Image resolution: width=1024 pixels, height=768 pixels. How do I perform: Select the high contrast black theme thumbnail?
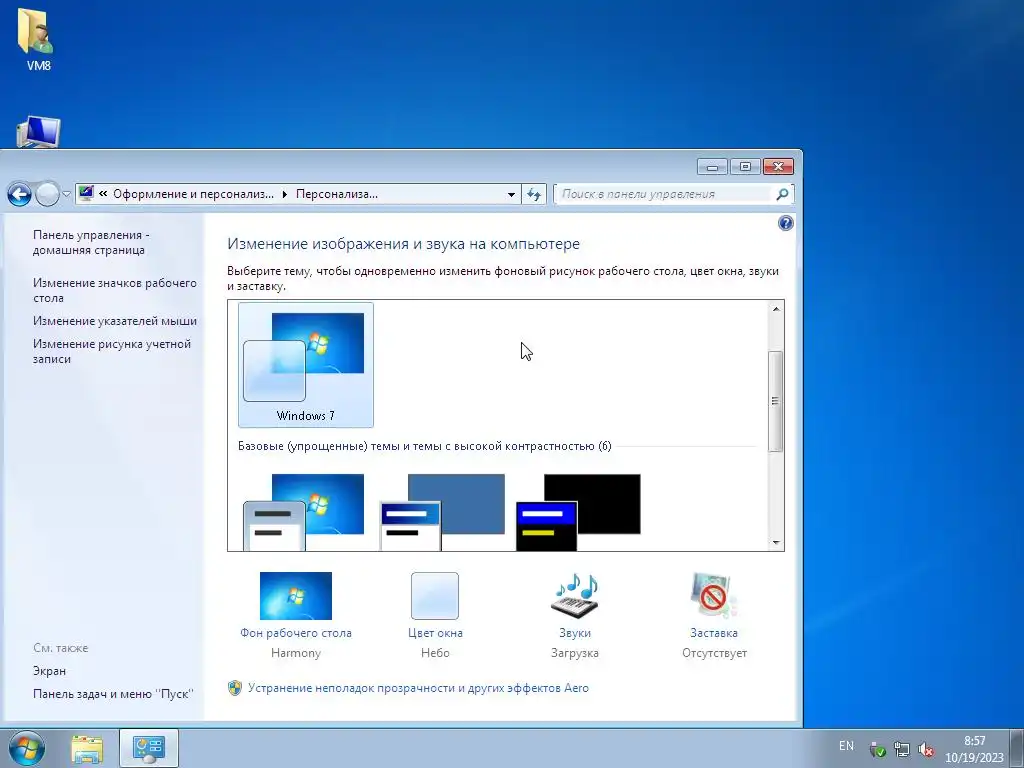(579, 513)
